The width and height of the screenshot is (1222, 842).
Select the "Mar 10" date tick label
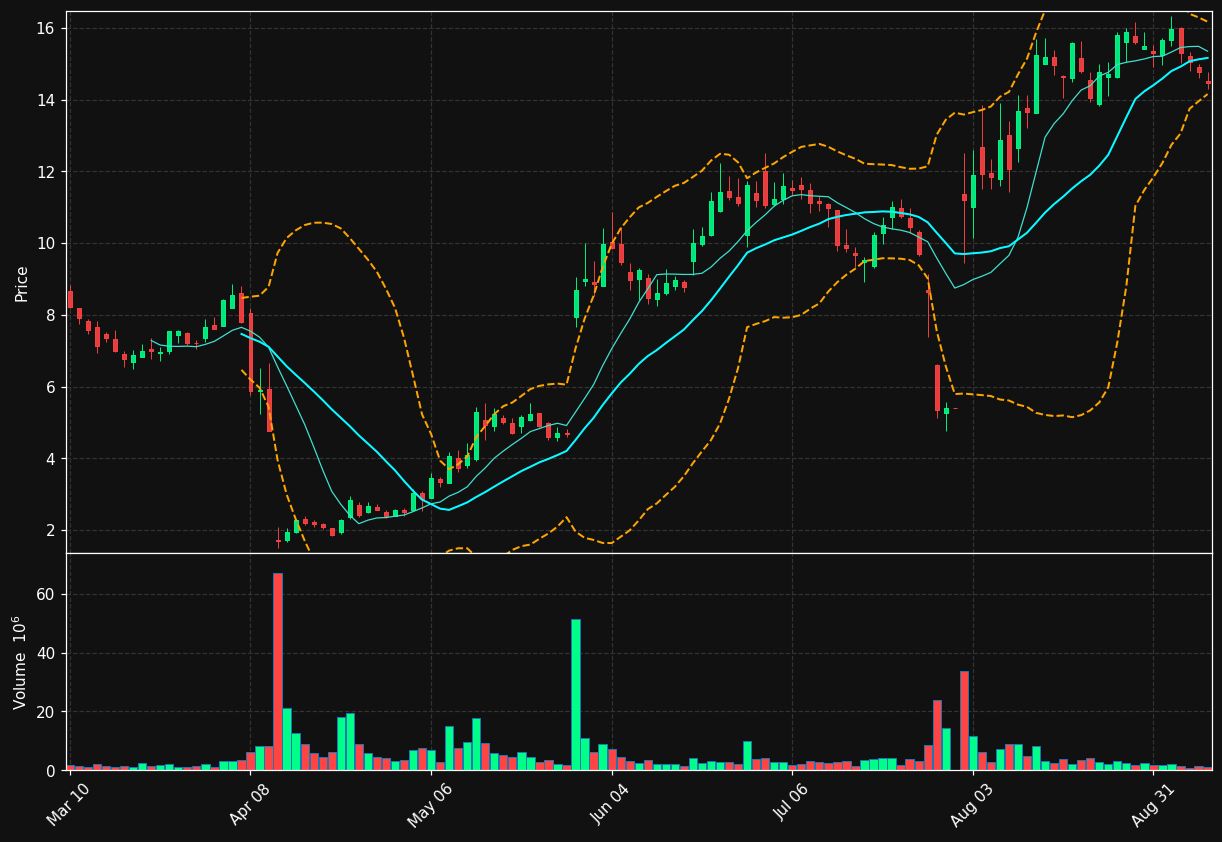[x=67, y=805]
